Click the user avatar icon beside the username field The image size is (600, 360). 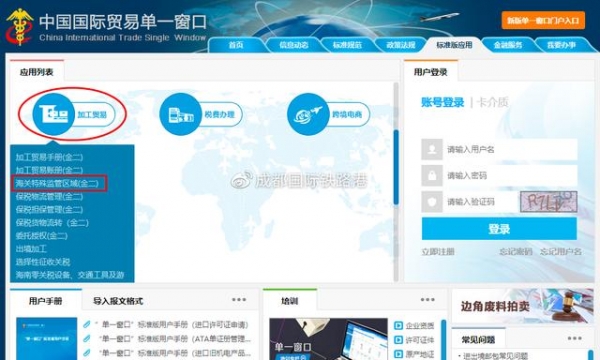pyautogui.click(x=432, y=149)
